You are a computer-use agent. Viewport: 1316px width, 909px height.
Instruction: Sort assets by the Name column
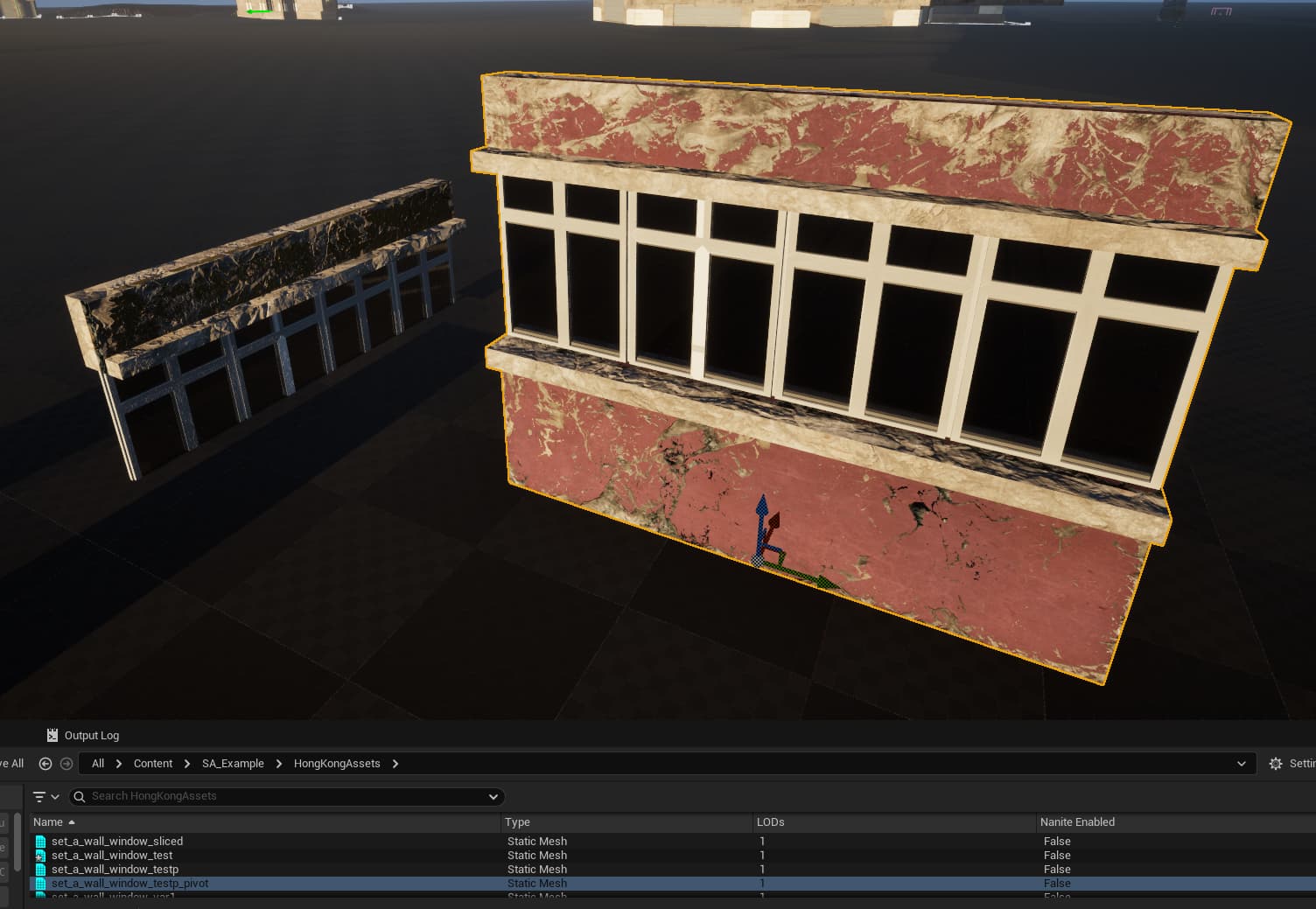(x=48, y=822)
